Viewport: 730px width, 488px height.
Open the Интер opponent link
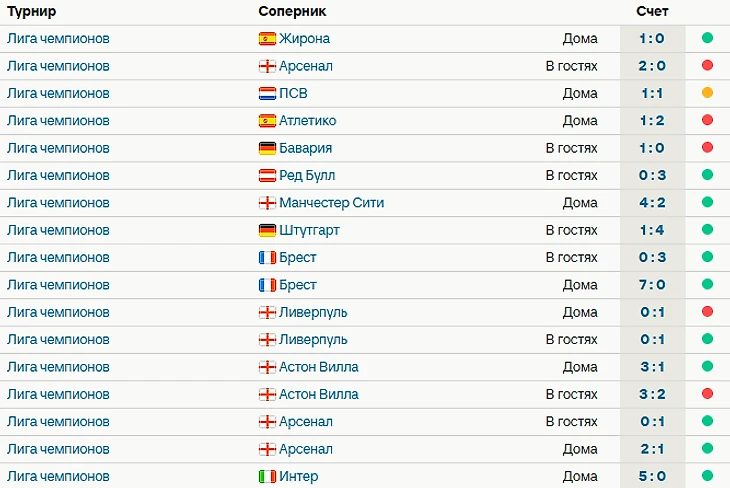tap(299, 476)
